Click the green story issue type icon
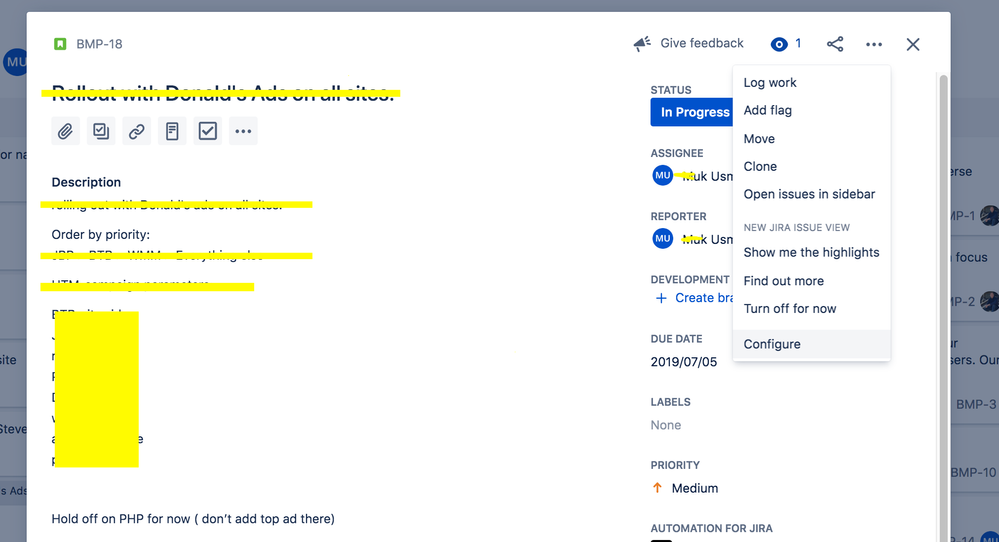This screenshot has width=999, height=542. (60, 44)
